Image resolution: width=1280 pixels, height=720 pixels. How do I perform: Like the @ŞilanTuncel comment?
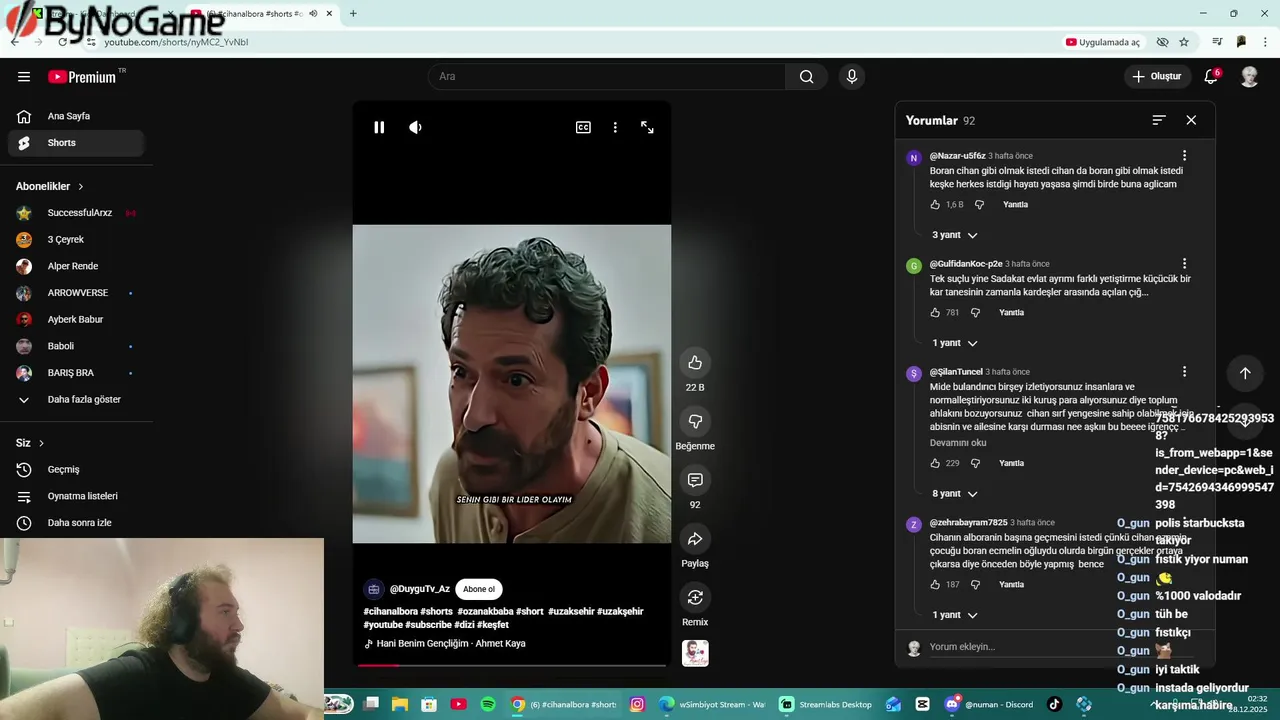click(935, 464)
